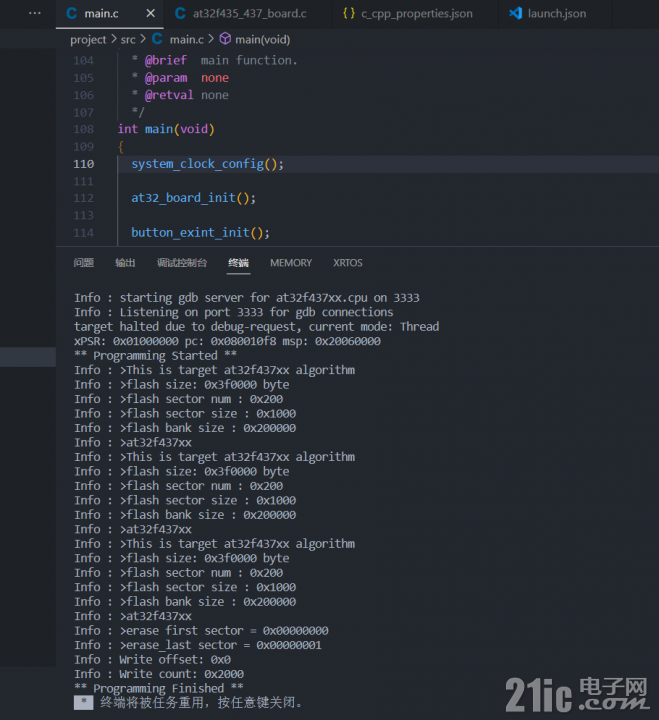659x720 pixels.
Task: Click the 'project' breadcrumb segment
Action: [88, 40]
